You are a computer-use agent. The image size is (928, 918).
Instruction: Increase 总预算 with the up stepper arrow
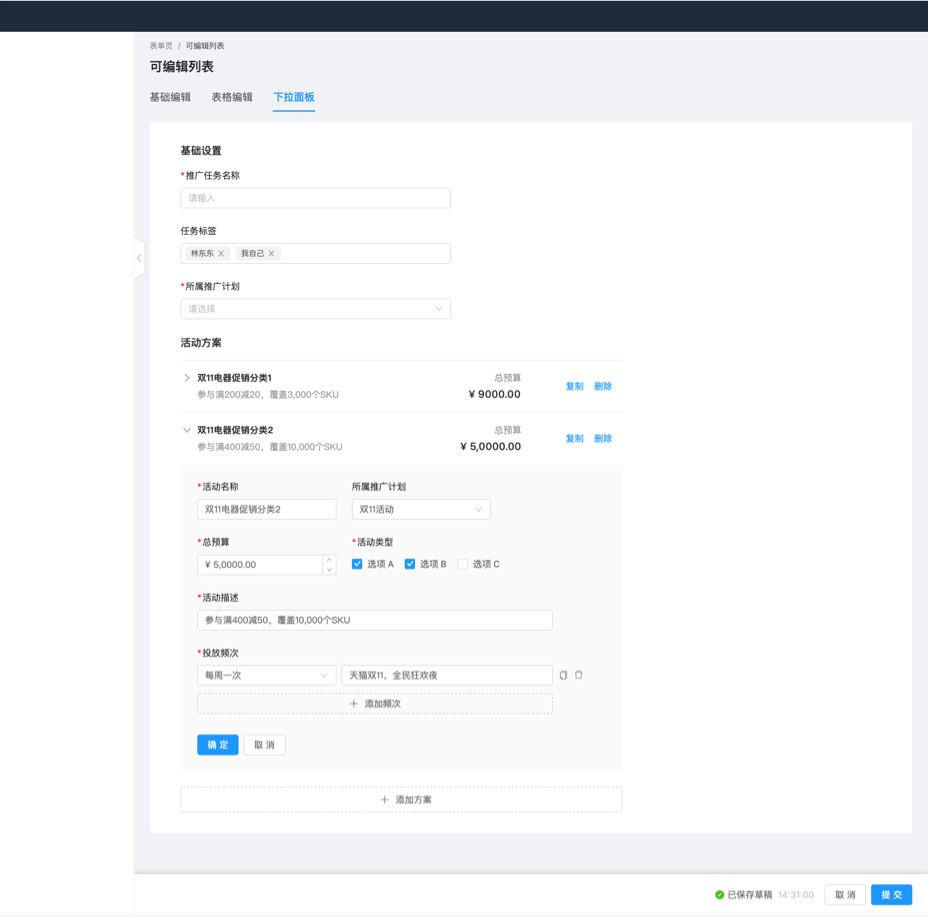tap(330, 560)
